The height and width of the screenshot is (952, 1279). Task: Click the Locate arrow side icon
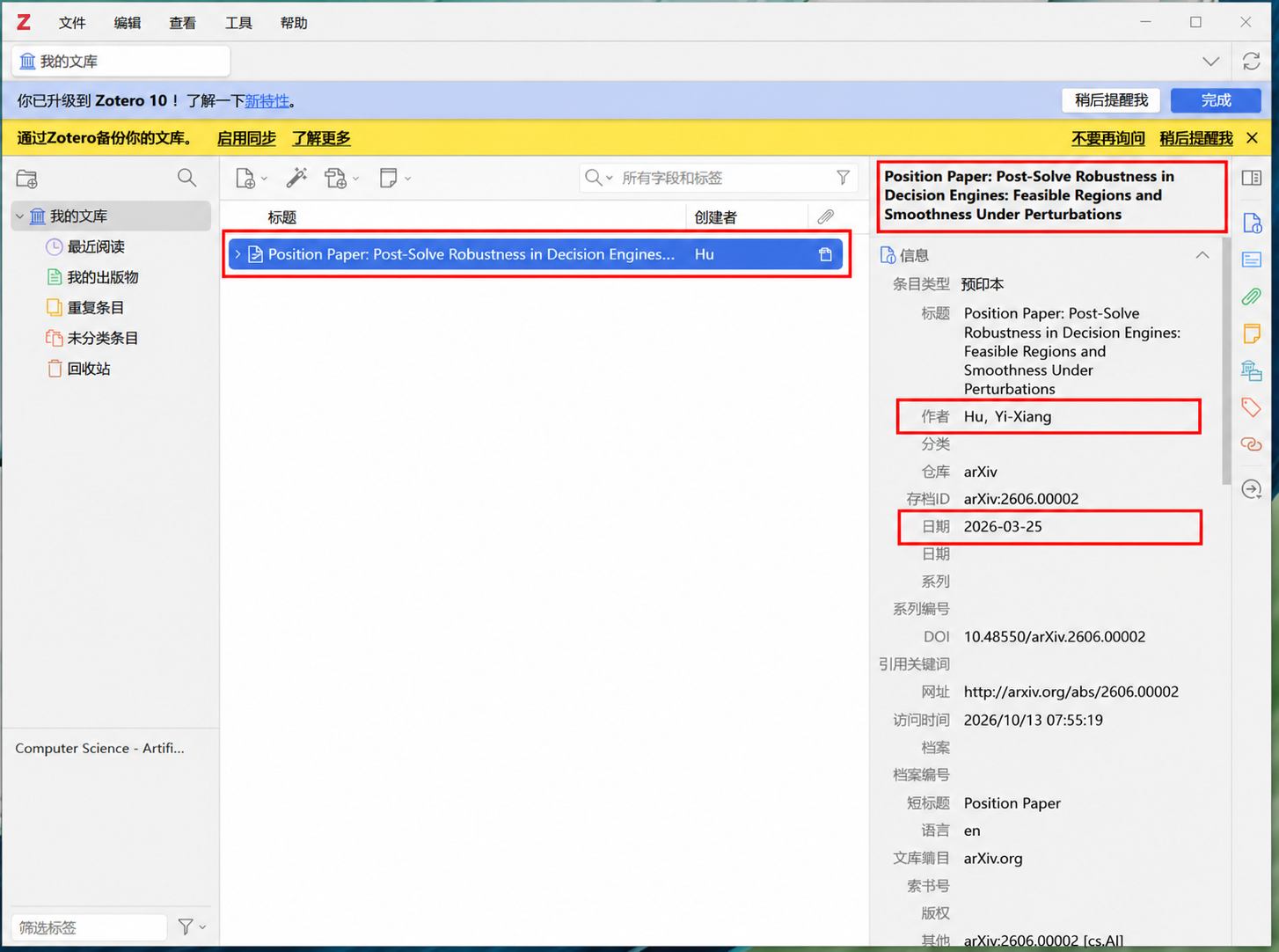[x=1252, y=489]
